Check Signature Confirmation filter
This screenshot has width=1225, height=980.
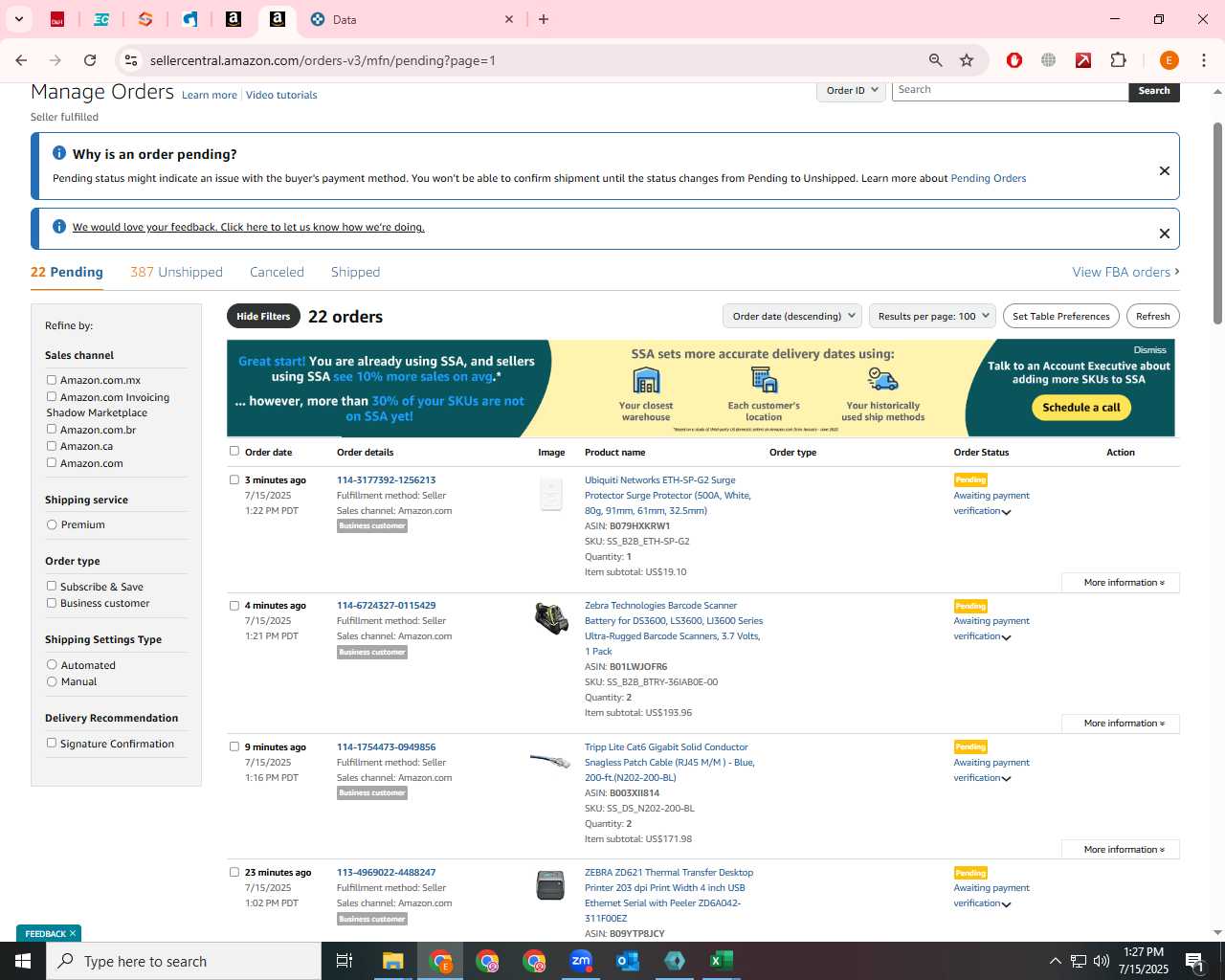click(x=52, y=743)
